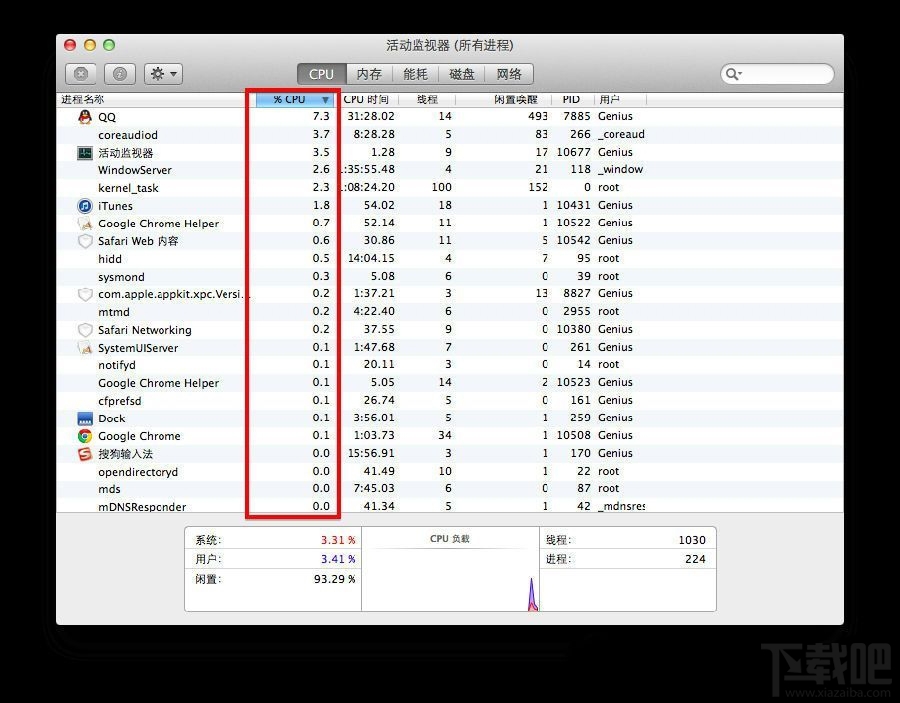Switch to the CPU tab
This screenshot has height=703, width=900.
321,74
